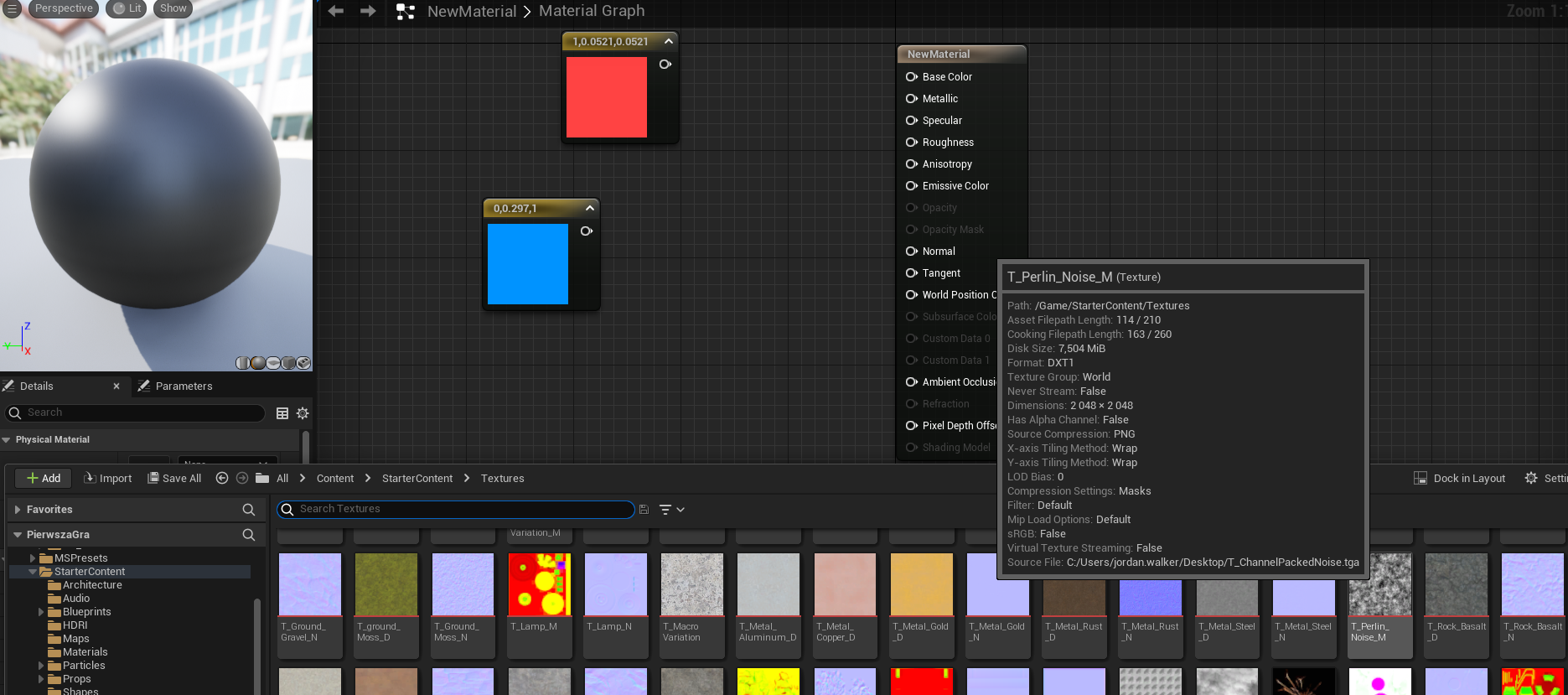Open the Details panel settings gear
The image size is (1568, 695).
(x=303, y=413)
